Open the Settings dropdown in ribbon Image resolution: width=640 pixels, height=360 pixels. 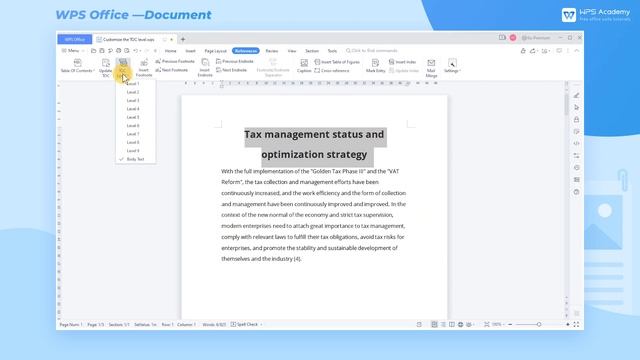tap(452, 66)
